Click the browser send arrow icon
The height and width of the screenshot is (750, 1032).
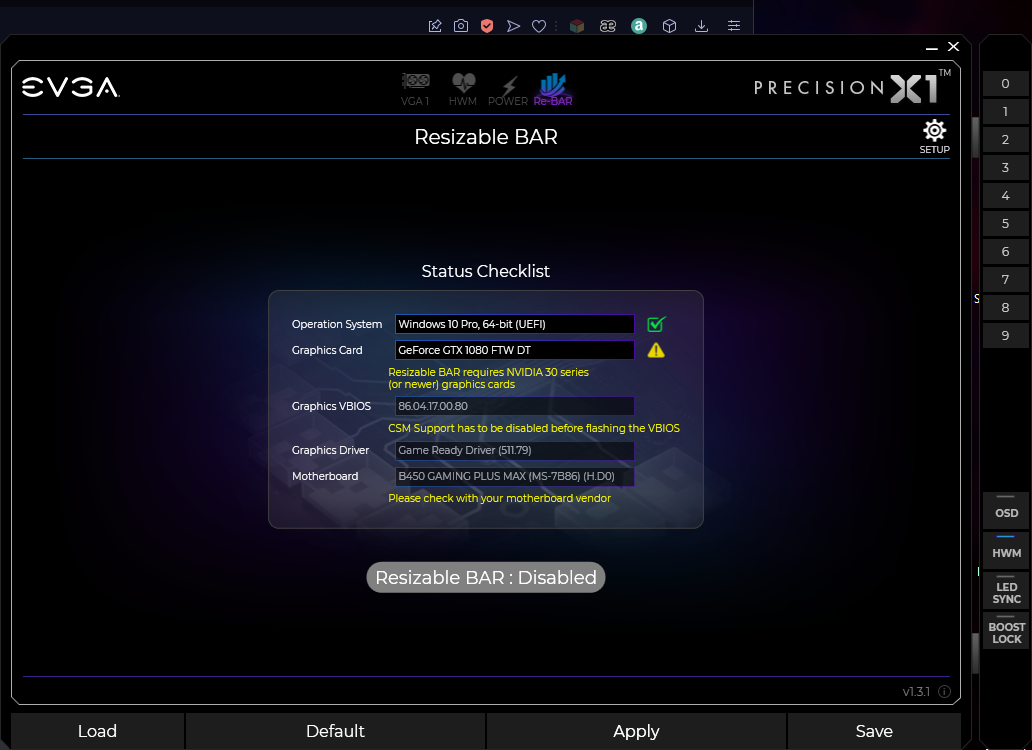513,26
